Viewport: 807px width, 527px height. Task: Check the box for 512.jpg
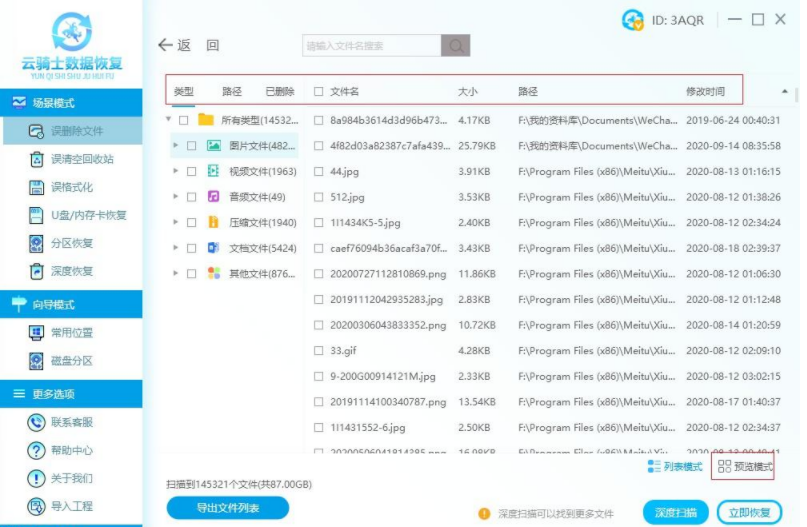tap(319, 197)
